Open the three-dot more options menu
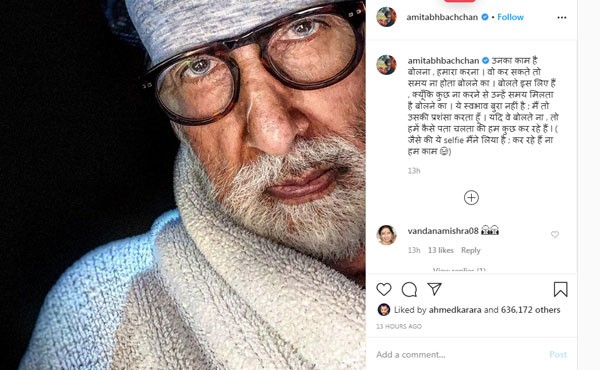The height and width of the screenshot is (370, 600). tap(562, 18)
